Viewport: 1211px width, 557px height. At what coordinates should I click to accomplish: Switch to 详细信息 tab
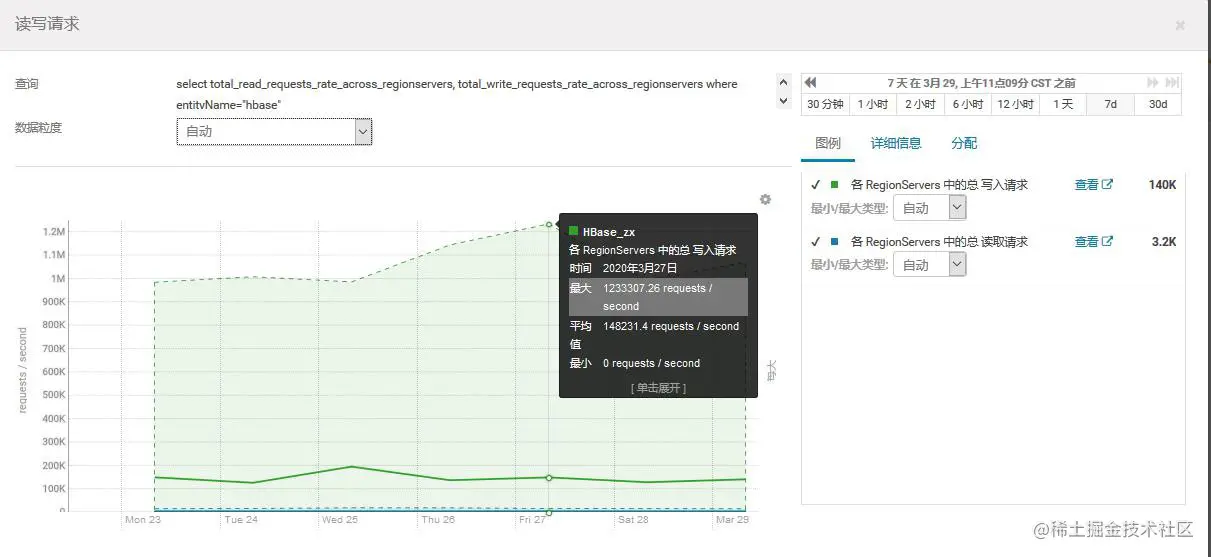(896, 143)
